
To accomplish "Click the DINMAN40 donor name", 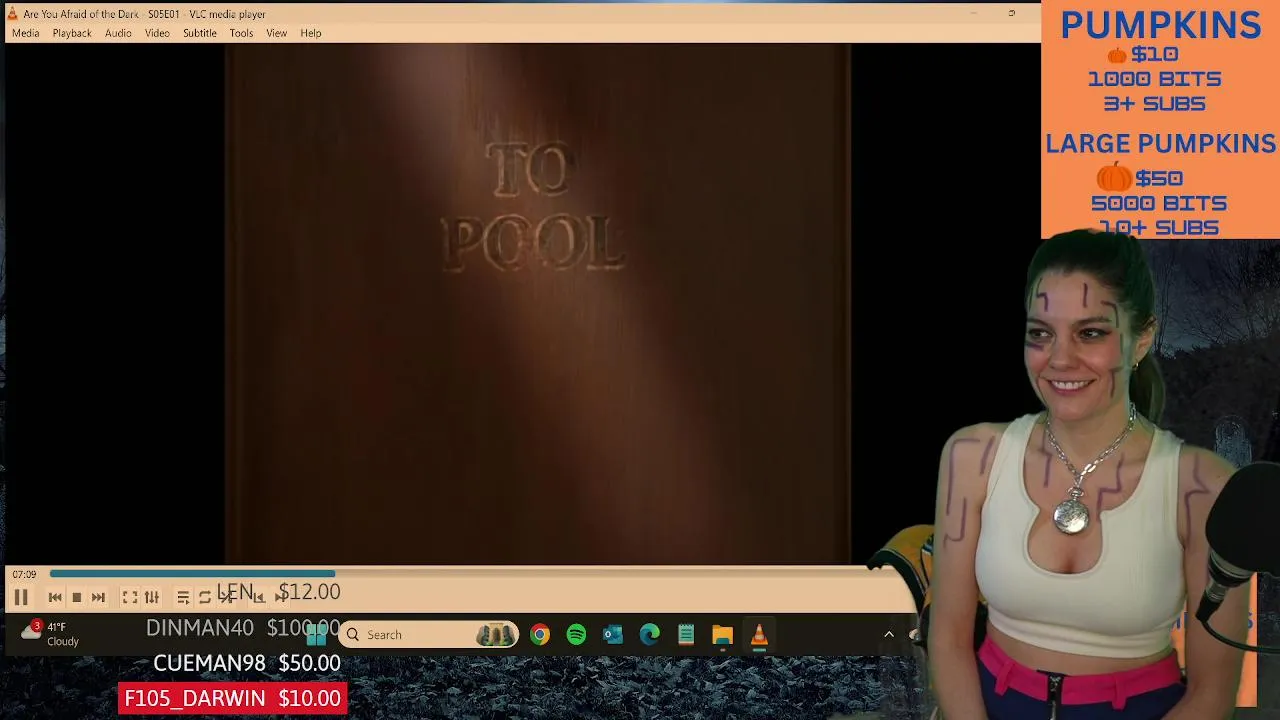I will pos(200,628).
